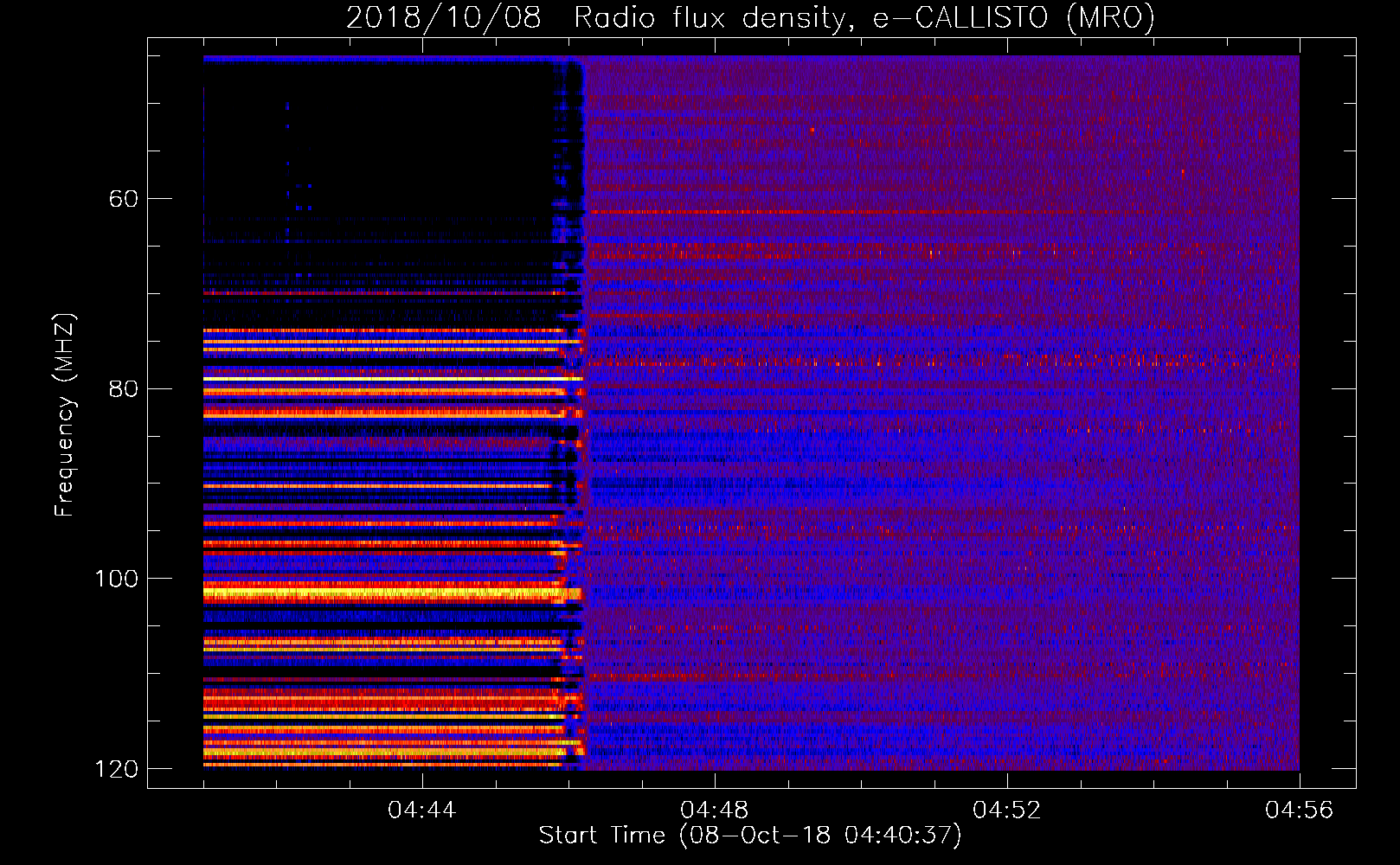The height and width of the screenshot is (865, 1400).
Task: Click the 60 MHz frequency tick label
Action: (123, 199)
